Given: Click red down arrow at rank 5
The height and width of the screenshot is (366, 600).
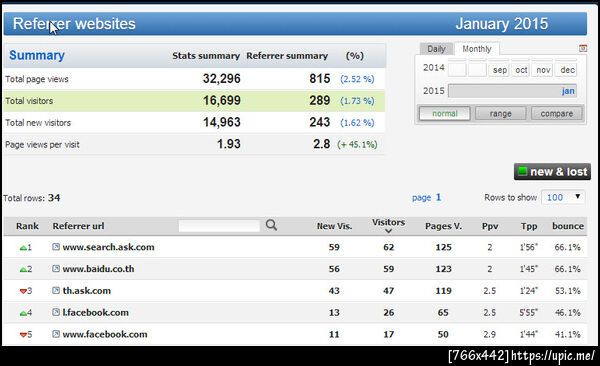Looking at the screenshot, I should [x=23, y=335].
